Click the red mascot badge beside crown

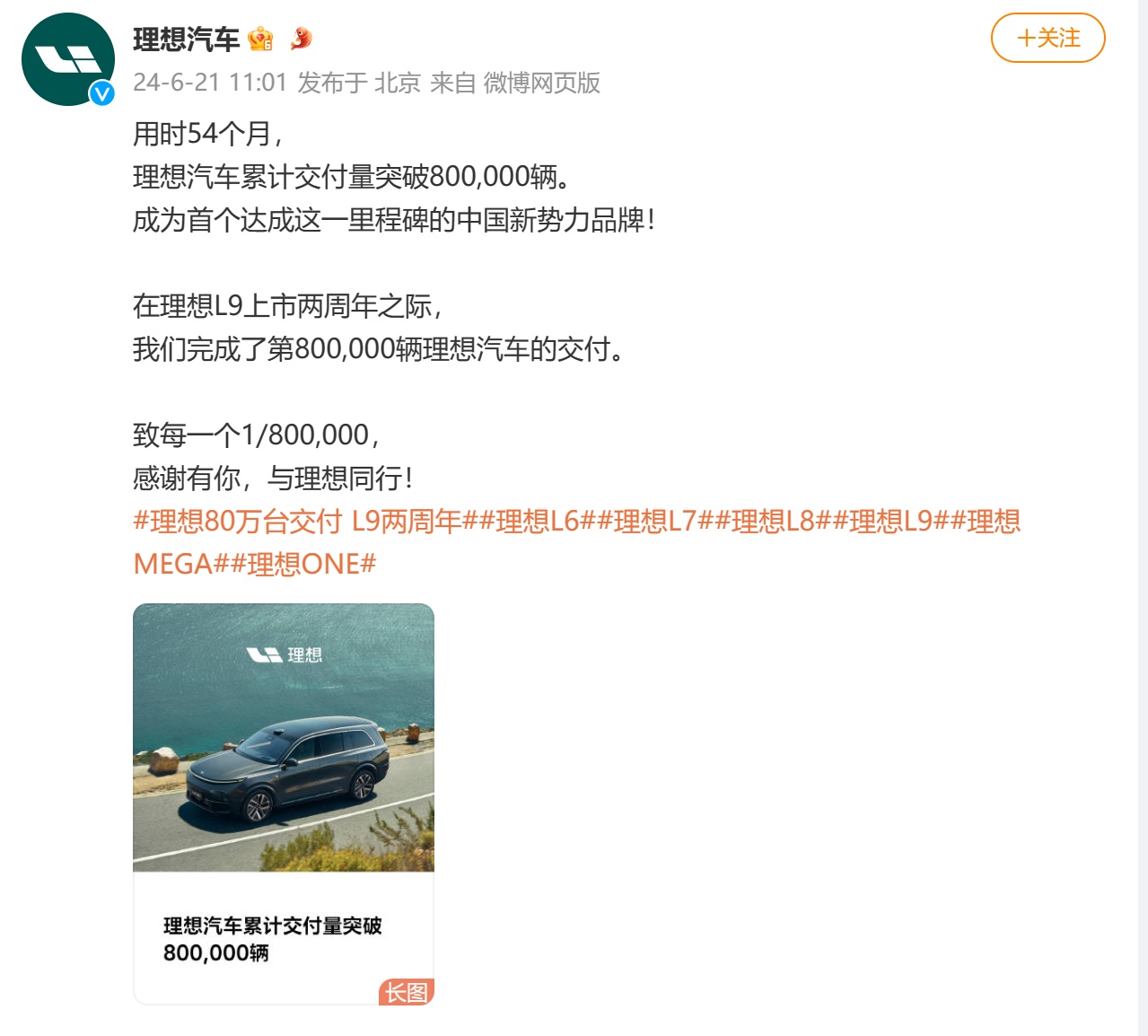point(301,39)
